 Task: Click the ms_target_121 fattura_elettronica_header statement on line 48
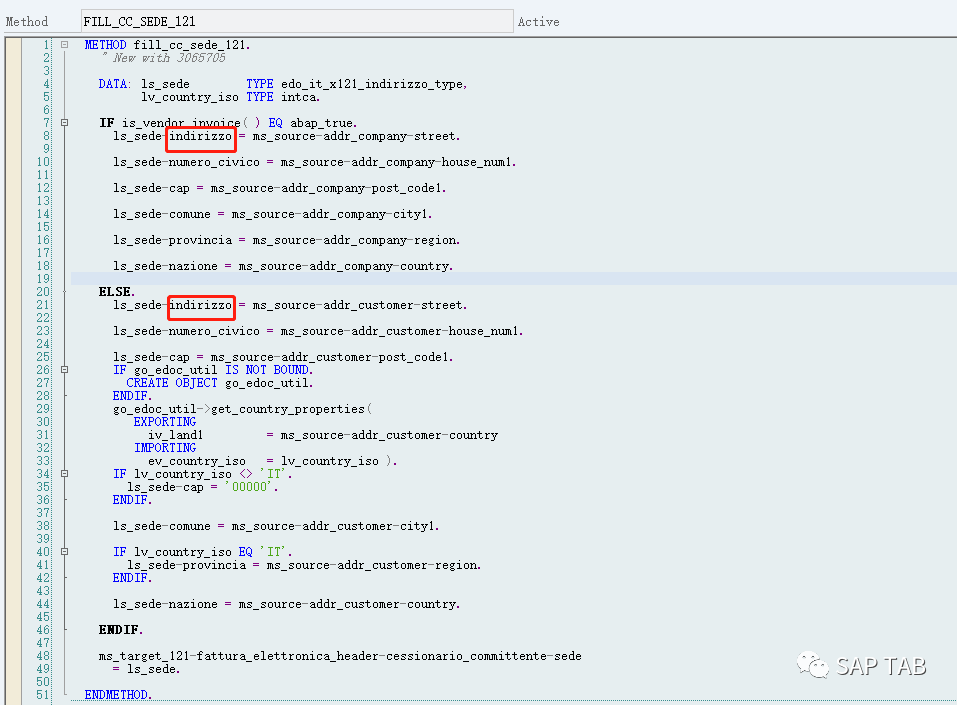pyautogui.click(x=340, y=656)
